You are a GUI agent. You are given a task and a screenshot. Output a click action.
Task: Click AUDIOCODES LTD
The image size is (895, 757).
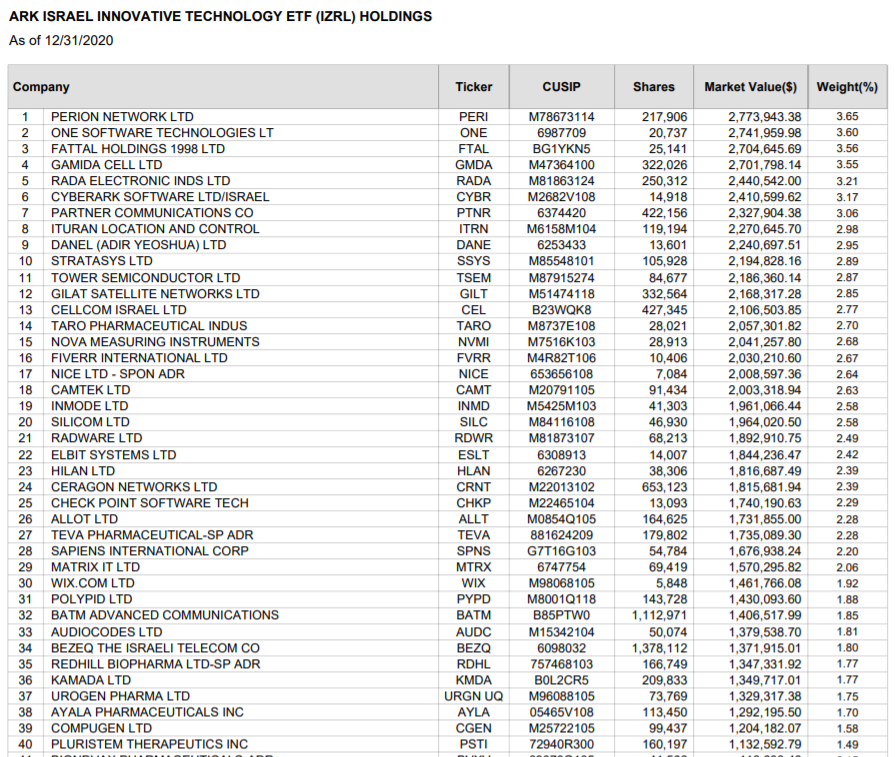106,631
